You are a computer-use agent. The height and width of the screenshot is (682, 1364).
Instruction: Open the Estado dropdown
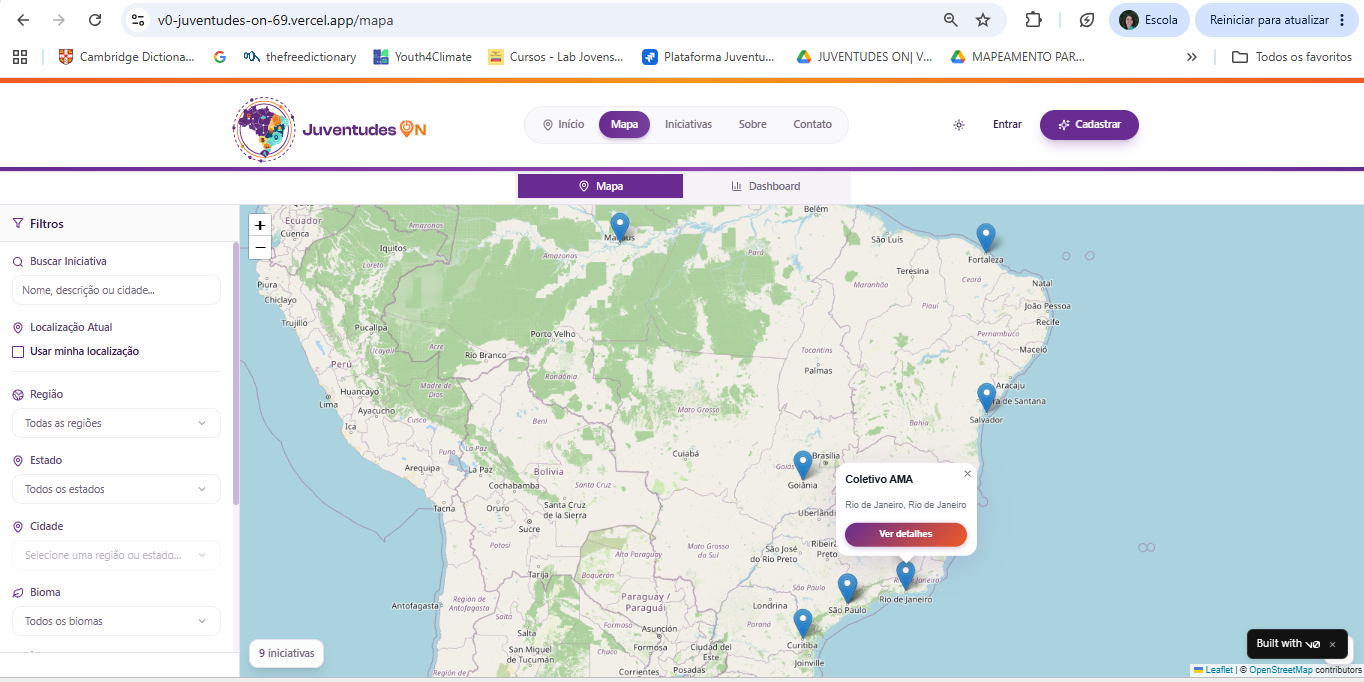(x=116, y=489)
